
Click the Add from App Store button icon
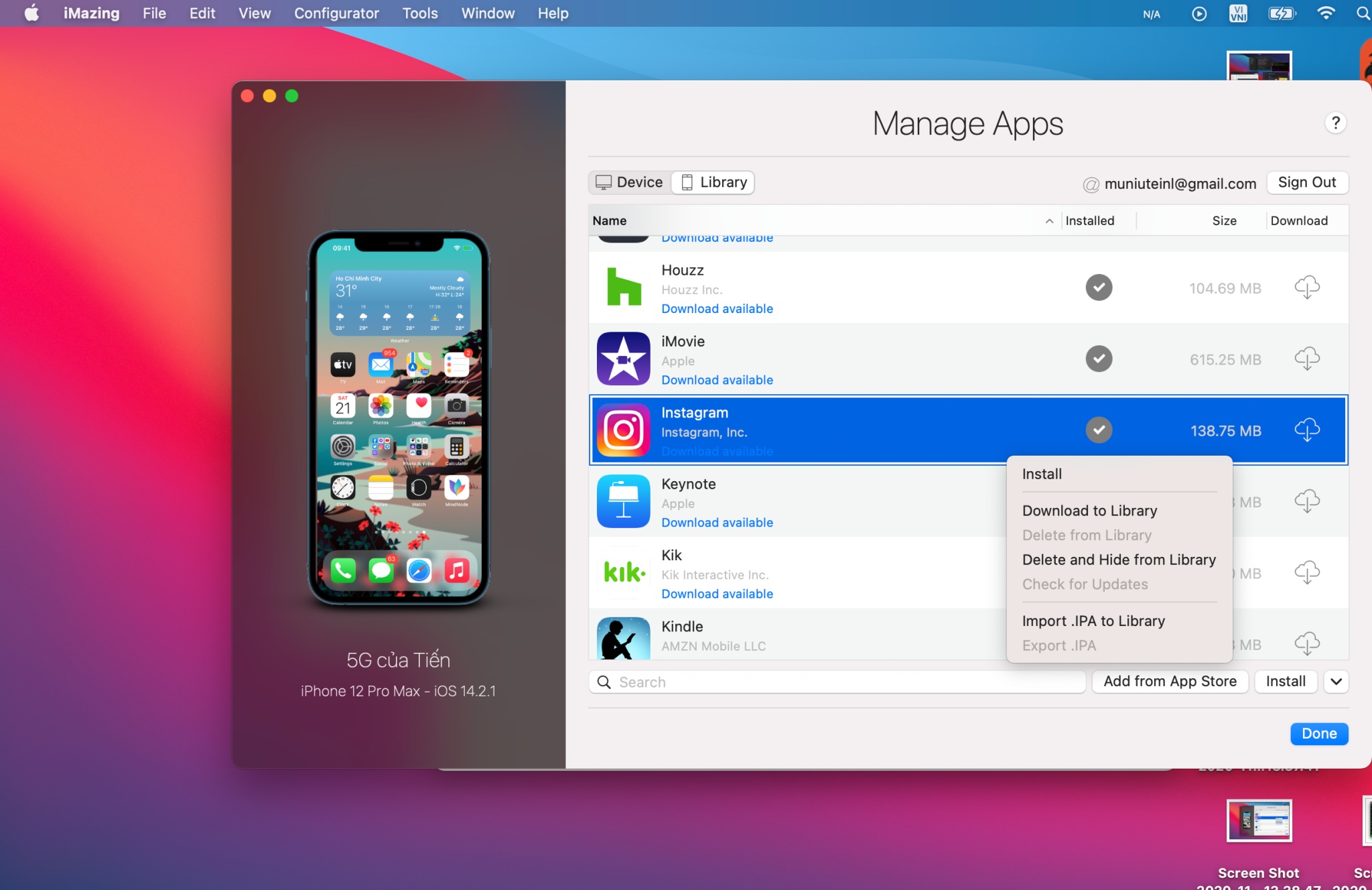(1170, 681)
